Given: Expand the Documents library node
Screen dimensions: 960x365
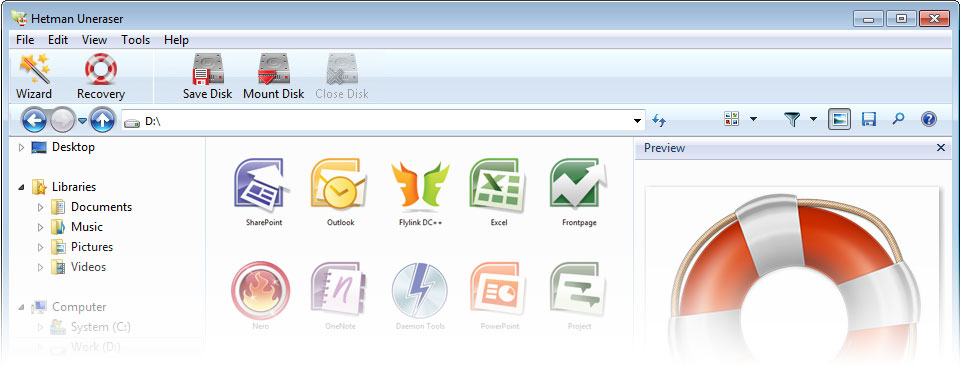Looking at the screenshot, I should [x=40, y=208].
